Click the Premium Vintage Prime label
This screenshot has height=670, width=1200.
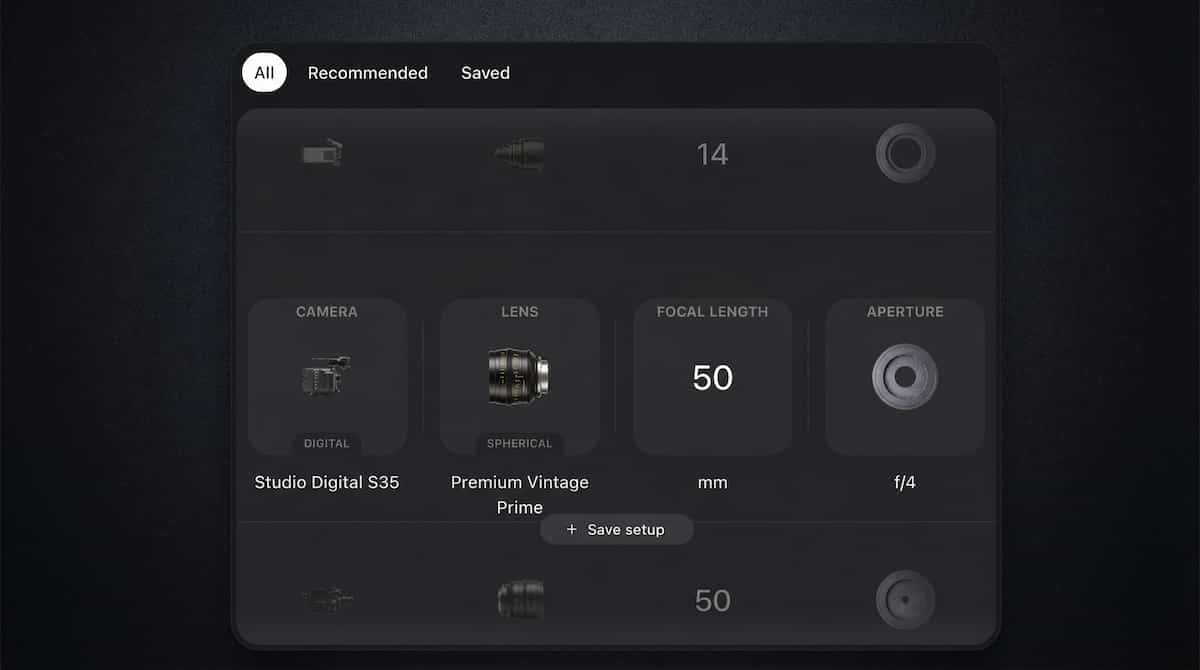click(519, 494)
